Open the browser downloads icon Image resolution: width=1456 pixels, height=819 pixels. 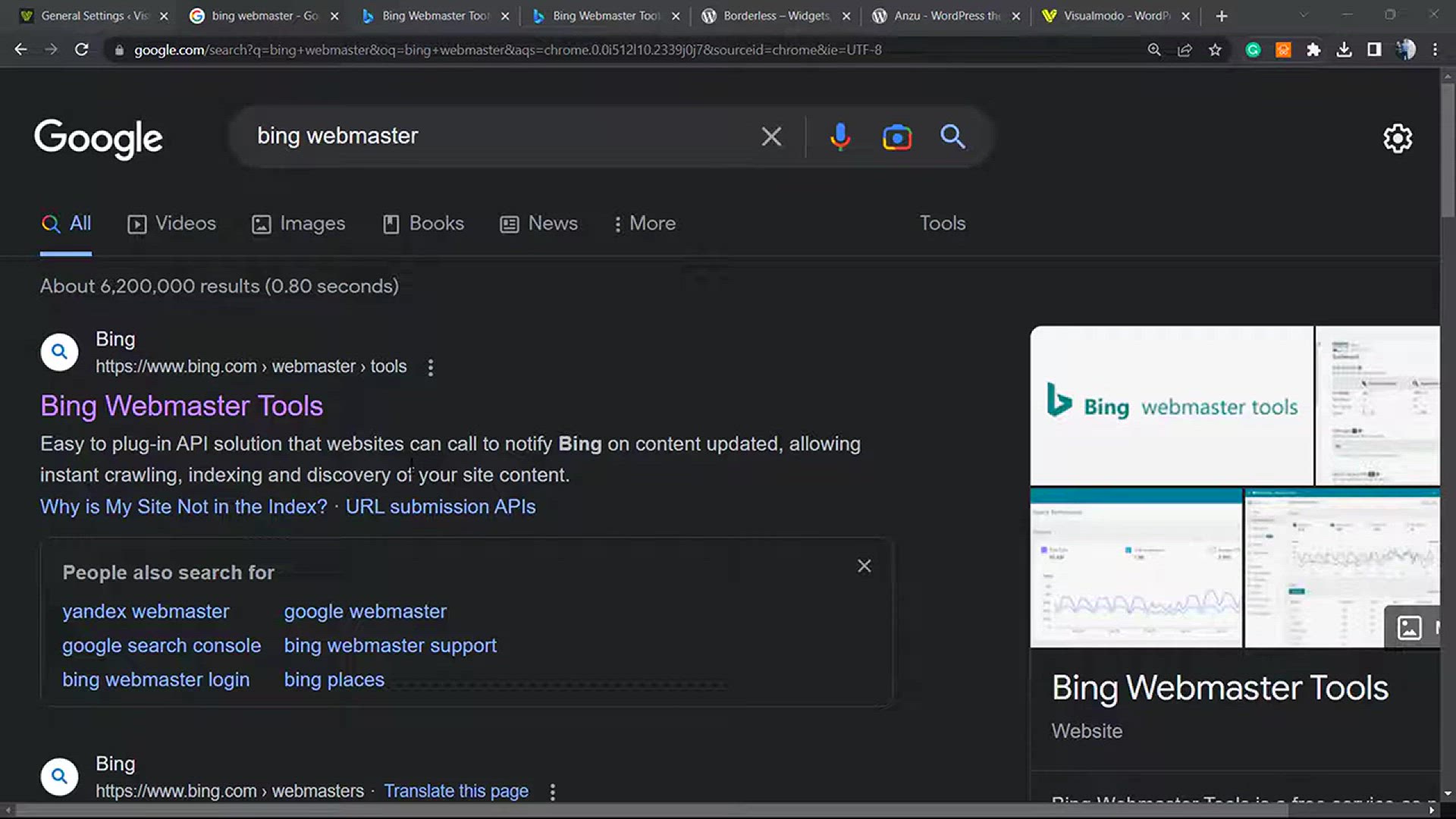point(1344,49)
